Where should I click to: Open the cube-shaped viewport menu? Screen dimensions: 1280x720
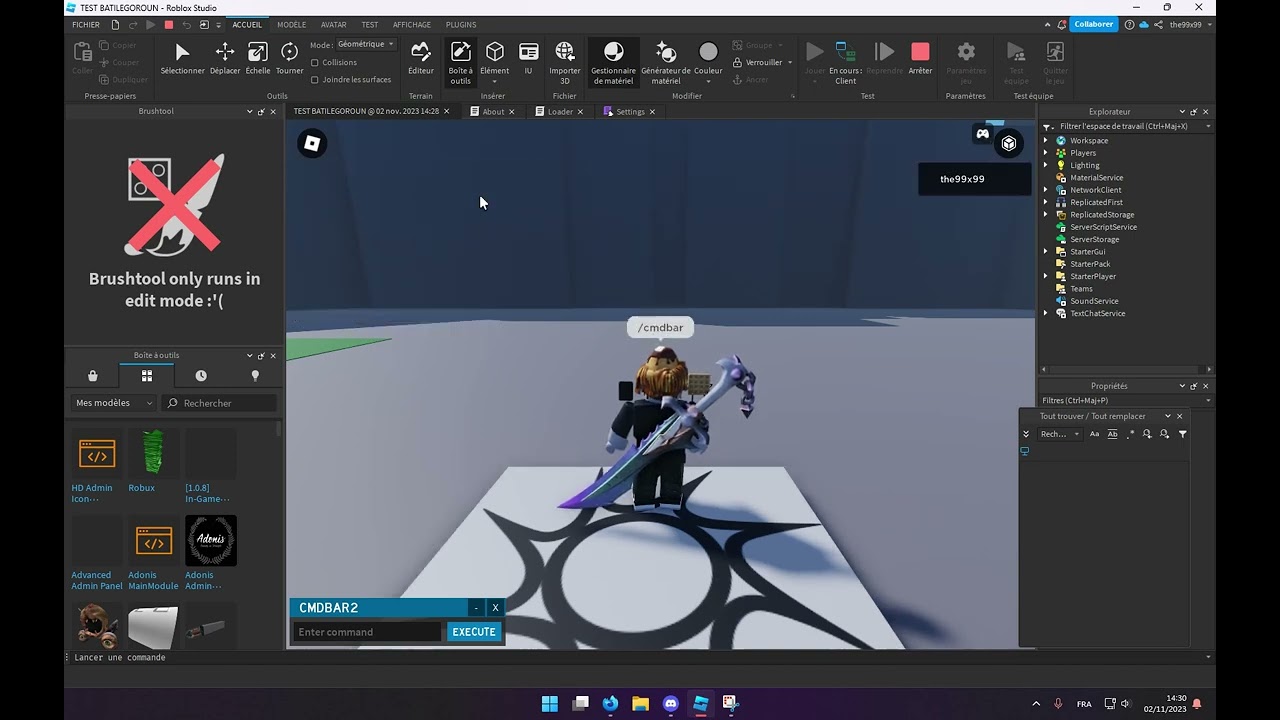(1009, 144)
